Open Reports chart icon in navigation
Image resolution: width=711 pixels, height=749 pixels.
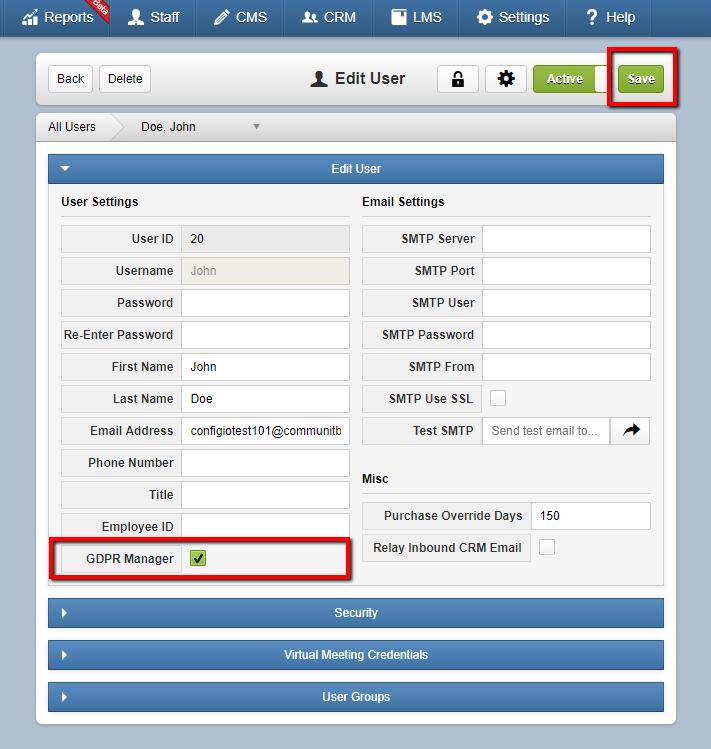coord(30,17)
